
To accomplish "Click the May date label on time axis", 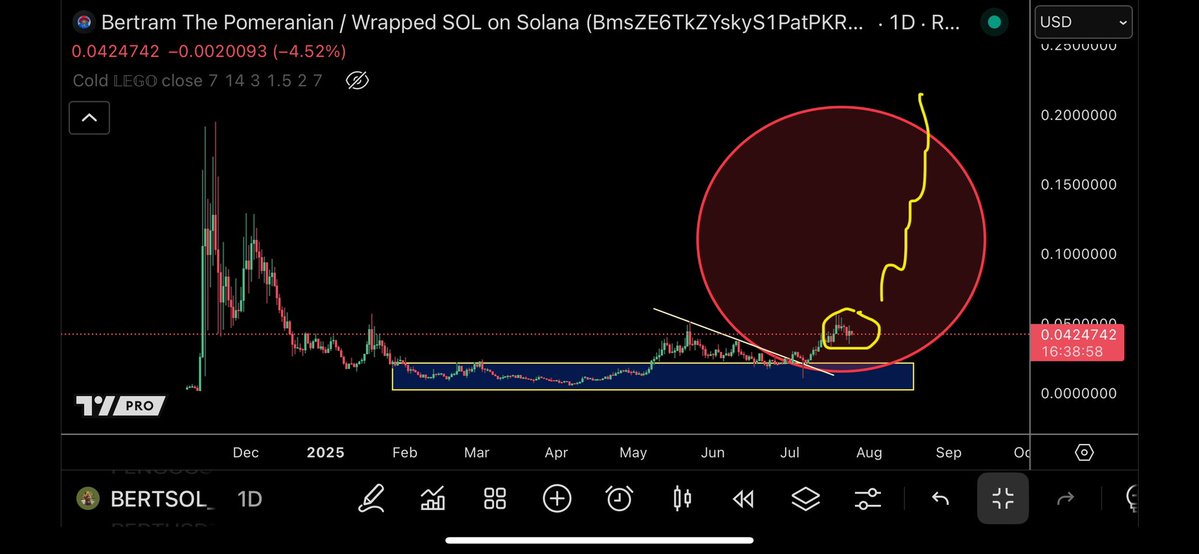I will click(x=633, y=452).
